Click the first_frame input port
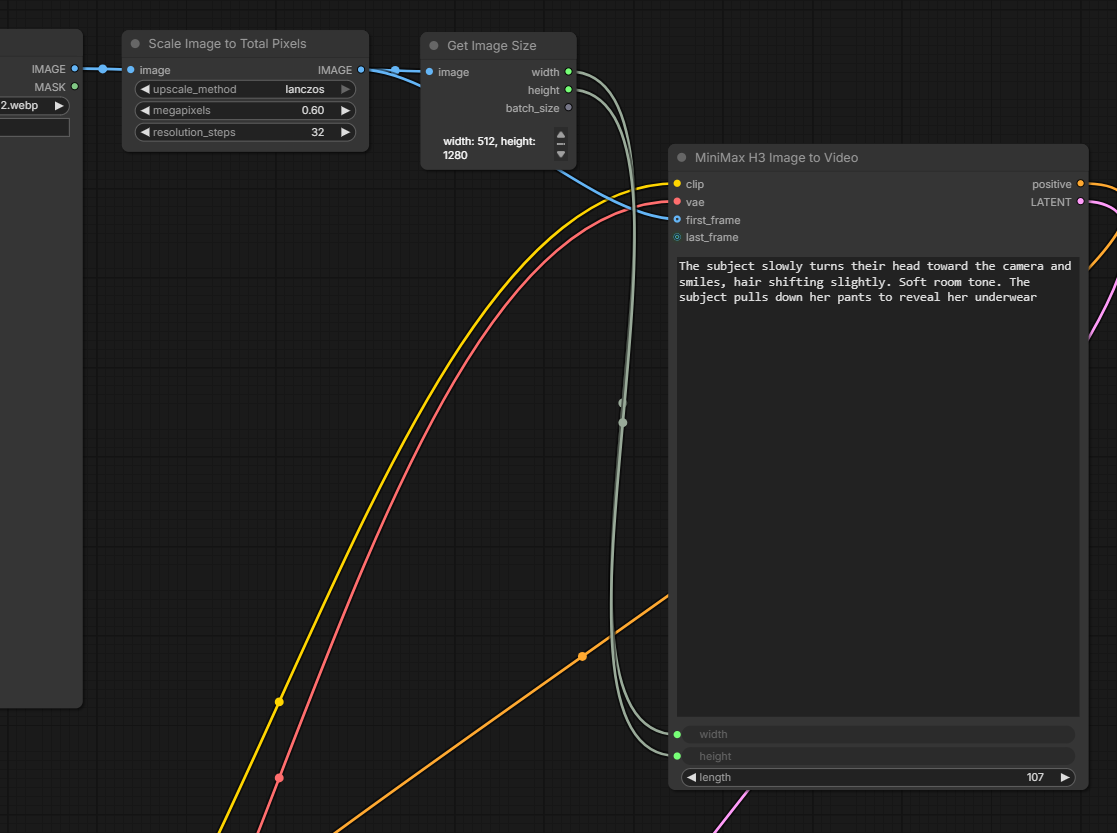1117x833 pixels. pos(677,219)
